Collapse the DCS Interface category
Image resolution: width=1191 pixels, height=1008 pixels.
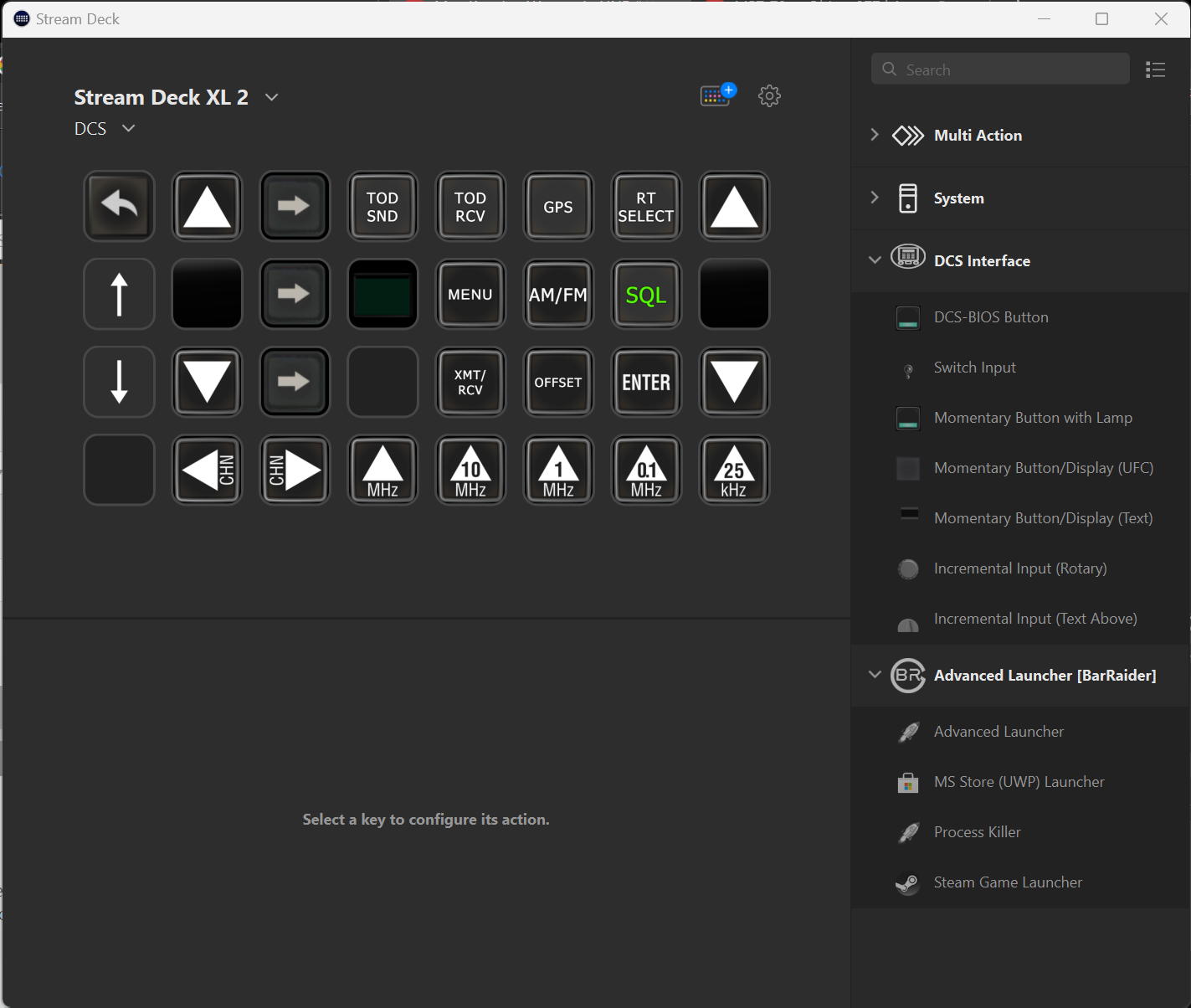coord(875,260)
